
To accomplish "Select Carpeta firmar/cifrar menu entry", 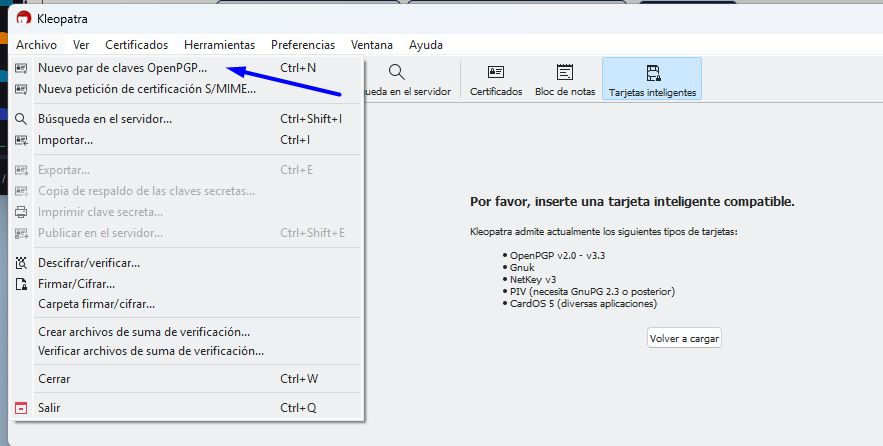I will [186, 304].
